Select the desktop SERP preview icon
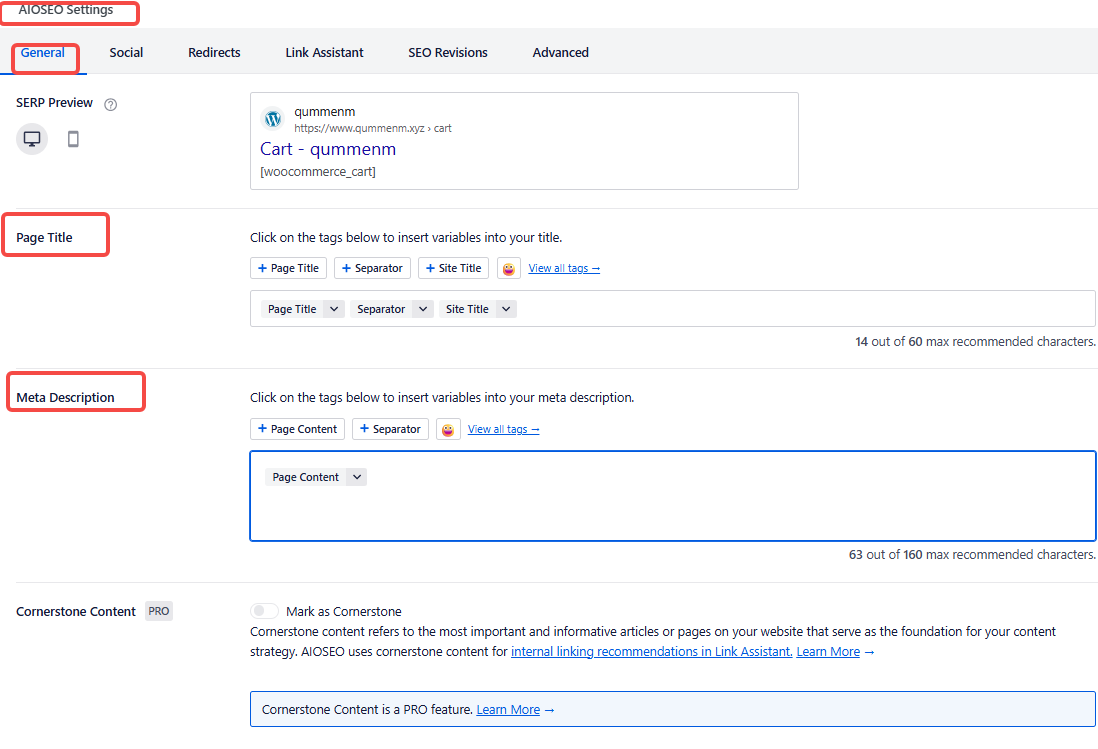 (x=31, y=139)
